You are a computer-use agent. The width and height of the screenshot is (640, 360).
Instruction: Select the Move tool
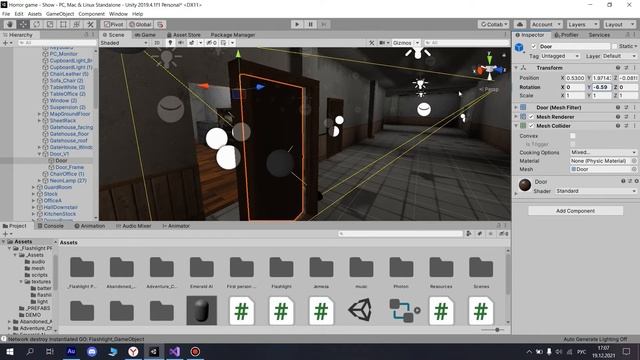(x=23, y=24)
